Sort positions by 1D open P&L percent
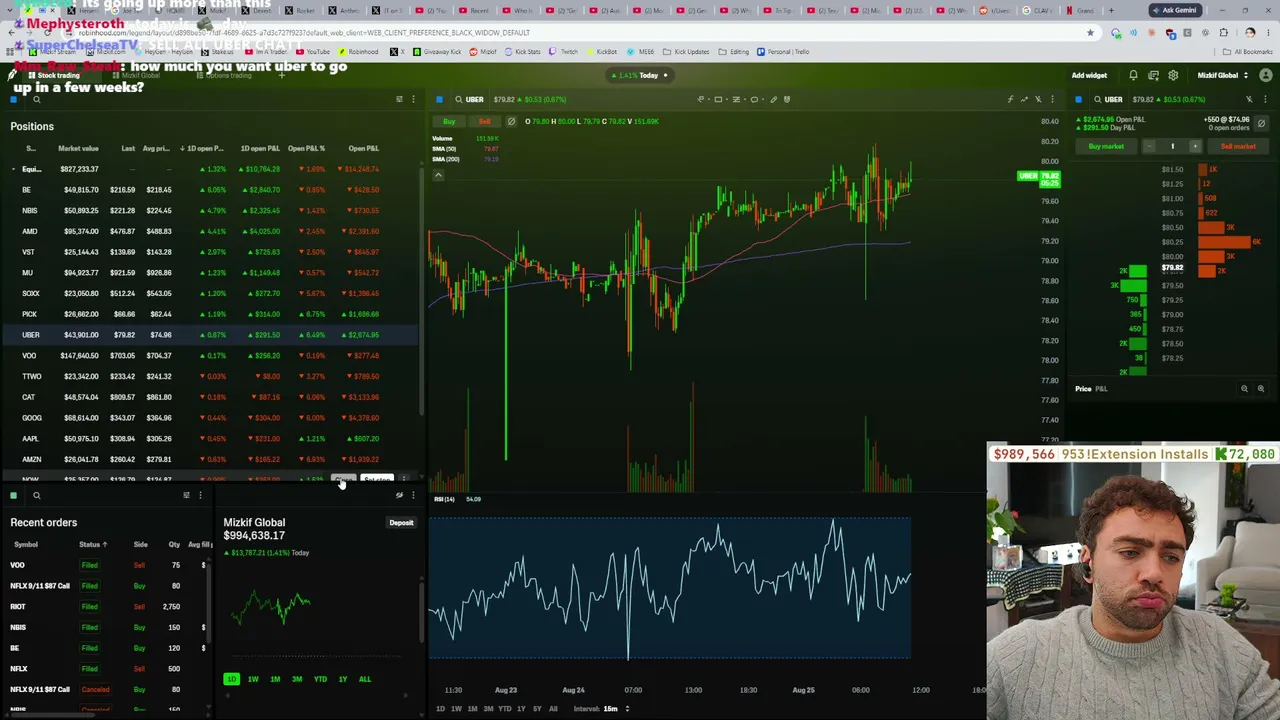Screen dimensions: 1280x720 point(205,148)
